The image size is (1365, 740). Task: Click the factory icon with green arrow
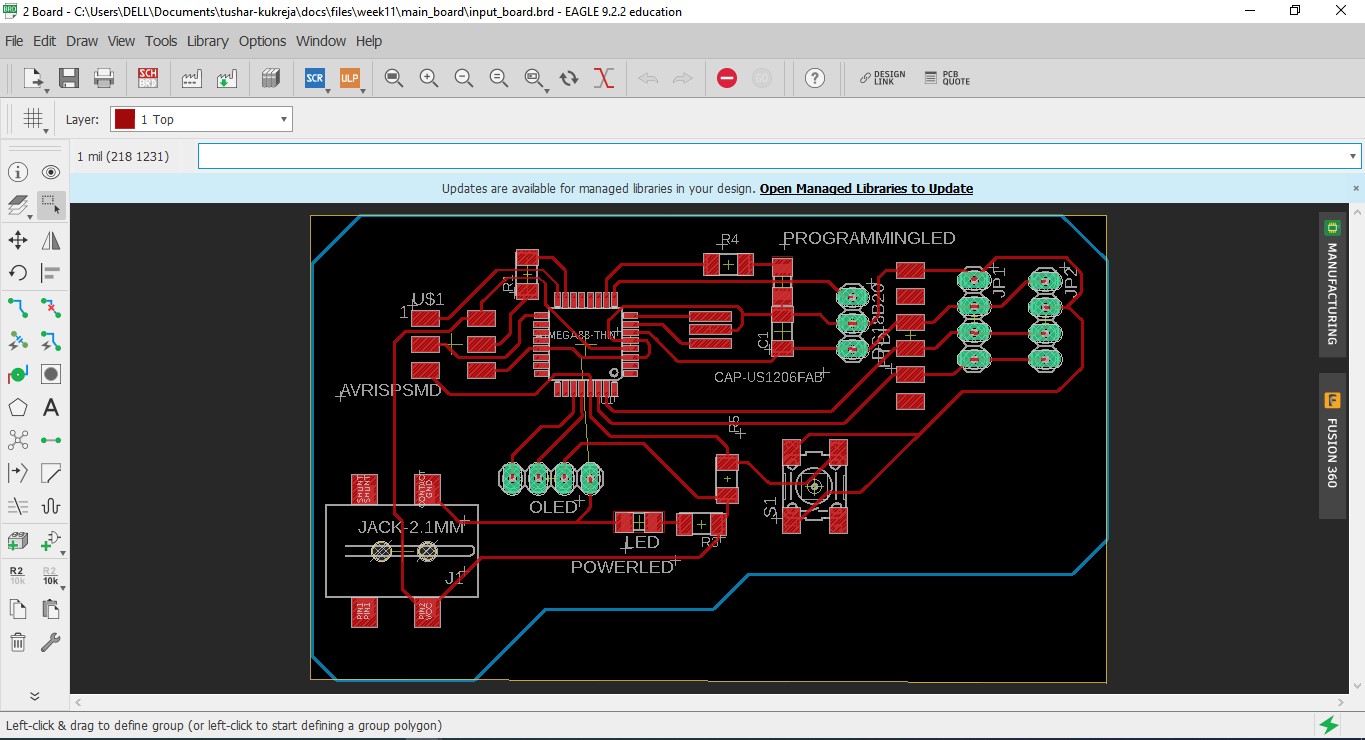(x=227, y=78)
